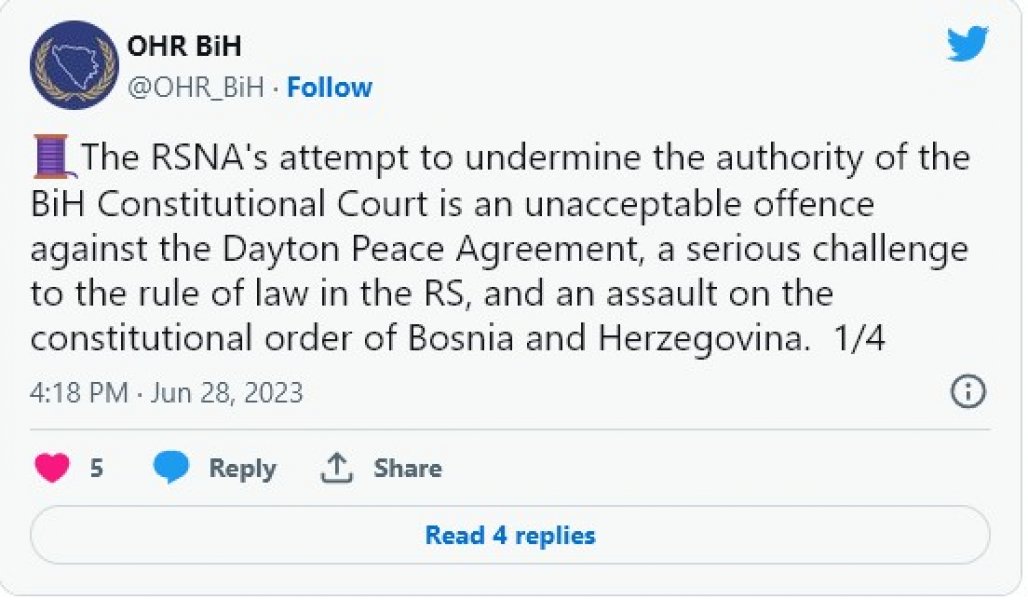Click the Reply text label

tap(242, 468)
